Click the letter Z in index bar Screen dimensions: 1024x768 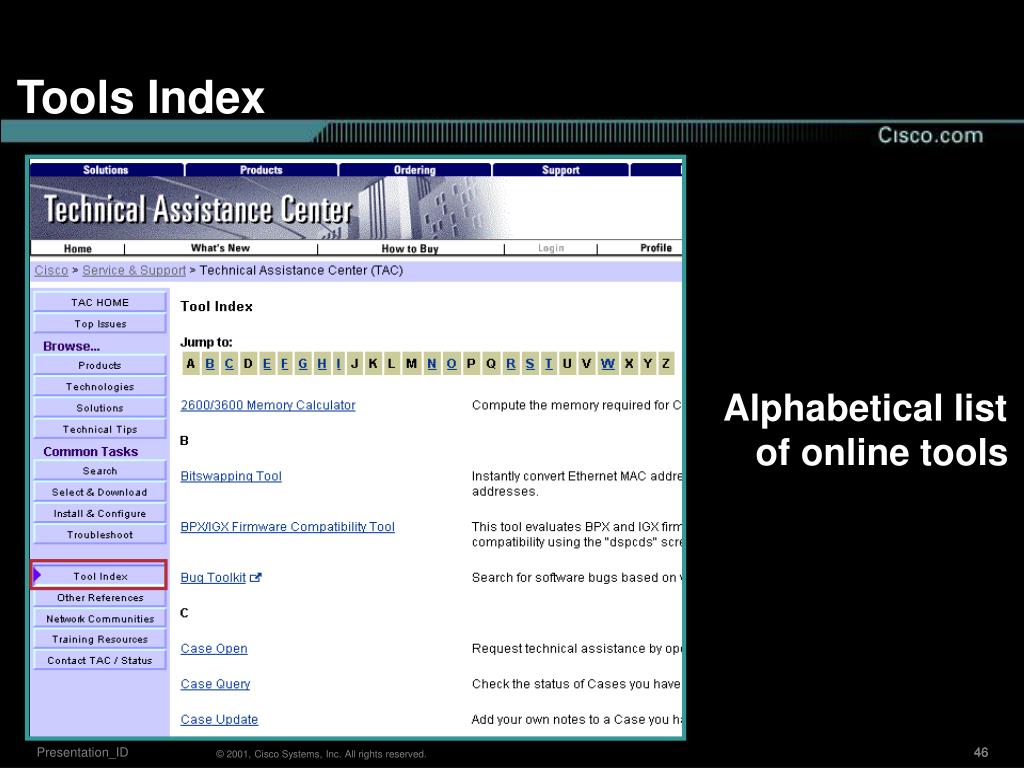tap(665, 364)
